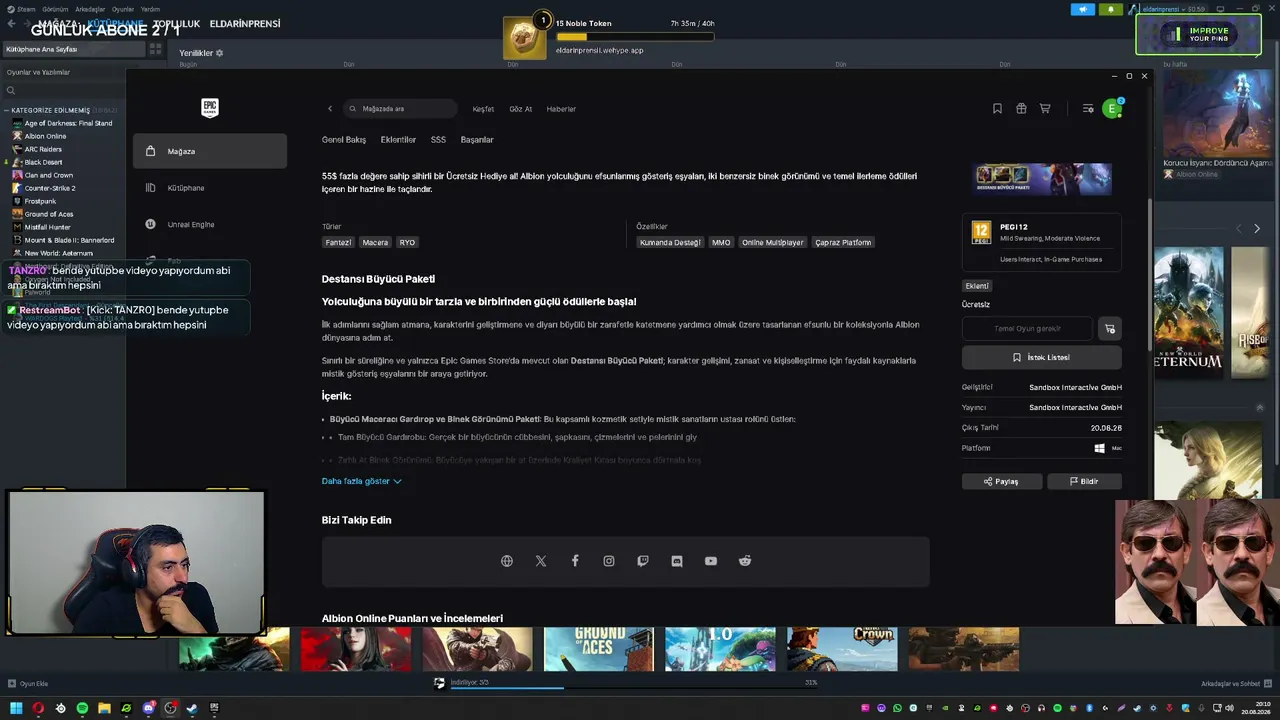Image resolution: width=1280 pixels, height=720 pixels.
Task: Open Spotify from the Windows taskbar
Action: (82, 708)
